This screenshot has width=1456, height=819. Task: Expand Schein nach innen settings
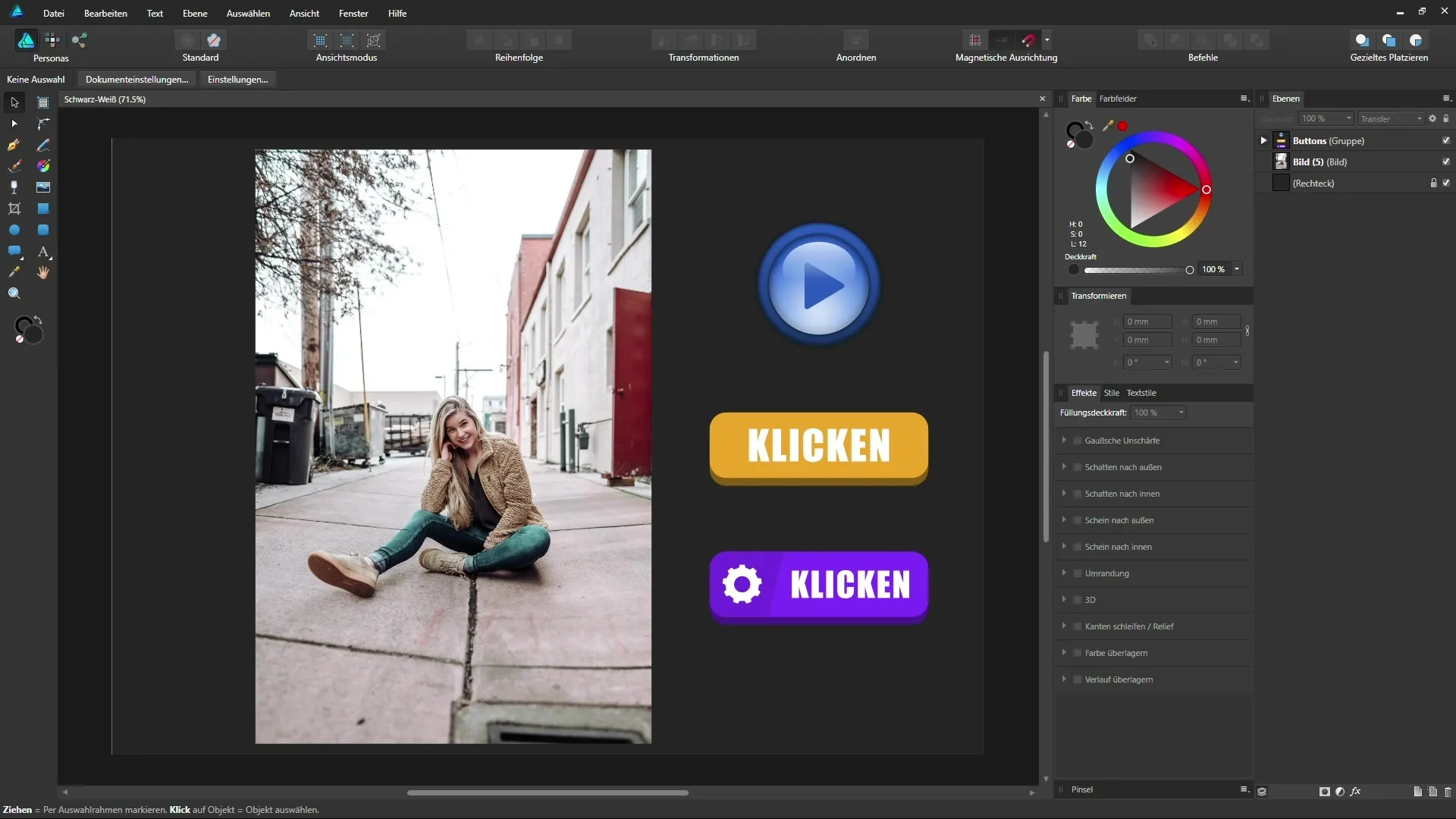point(1064,546)
